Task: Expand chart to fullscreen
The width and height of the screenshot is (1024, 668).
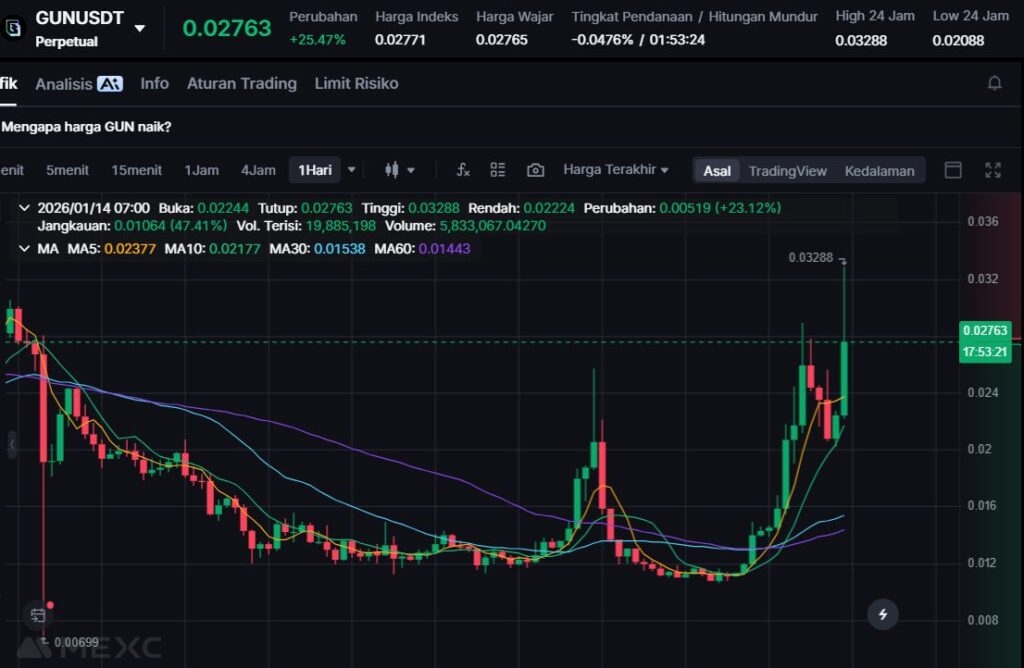Action: pyautogui.click(x=993, y=170)
